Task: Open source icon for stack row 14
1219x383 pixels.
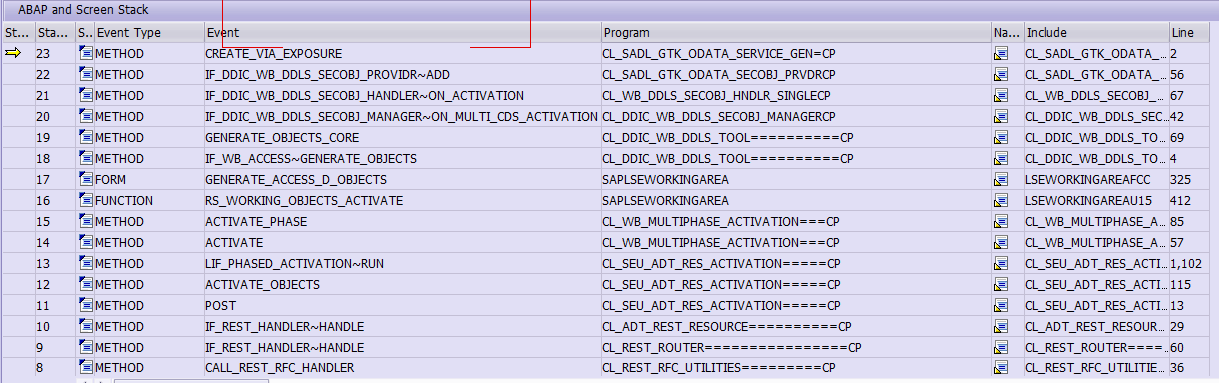Action: pyautogui.click(x=85, y=243)
